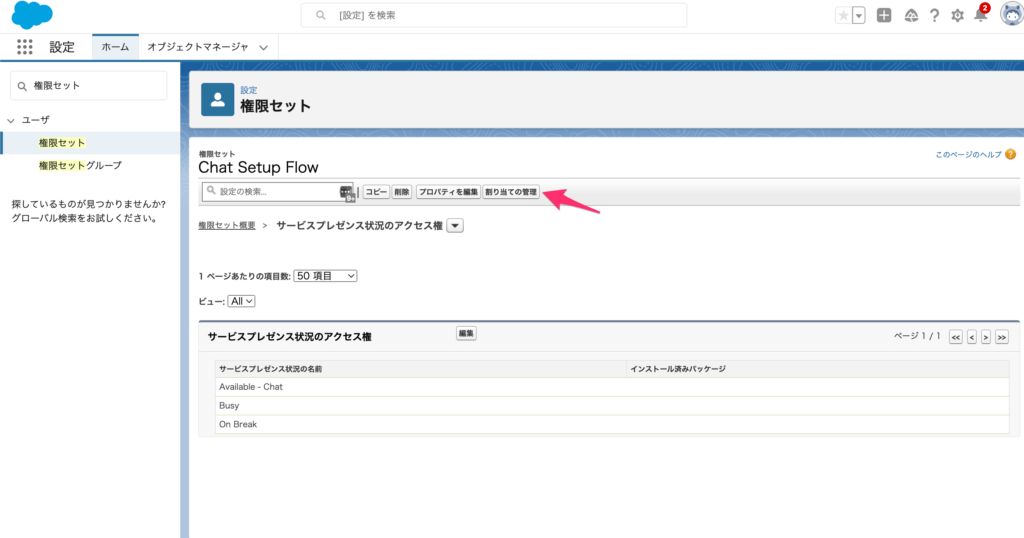The image size is (1024, 538).
Task: Select 権限セットグループ in the sidebar
Action: pos(80,165)
